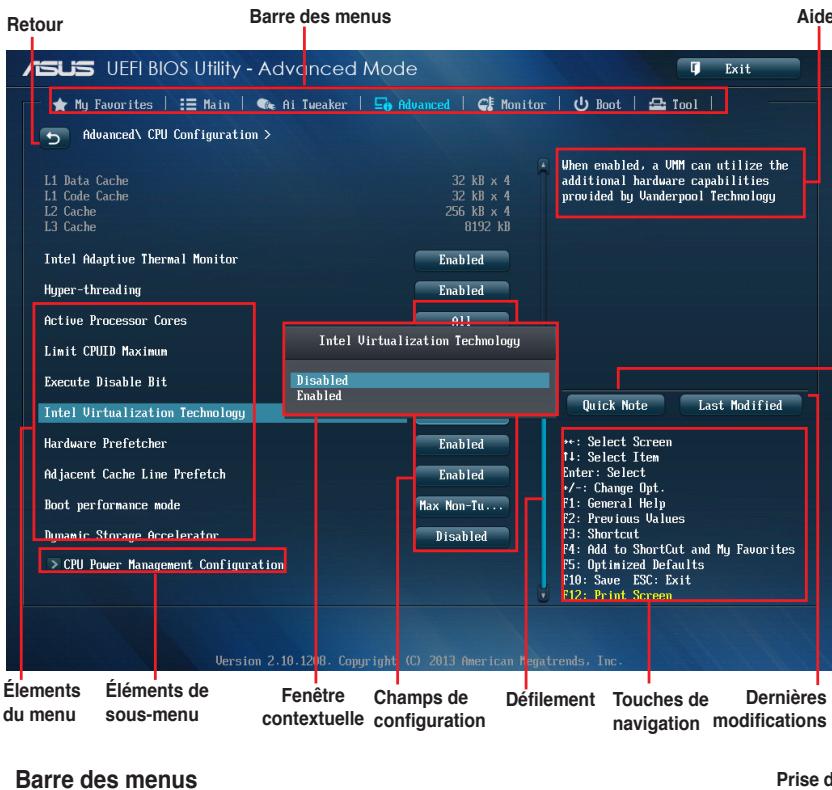Open the Hyper-threading Enabled dropdown

click(462, 291)
